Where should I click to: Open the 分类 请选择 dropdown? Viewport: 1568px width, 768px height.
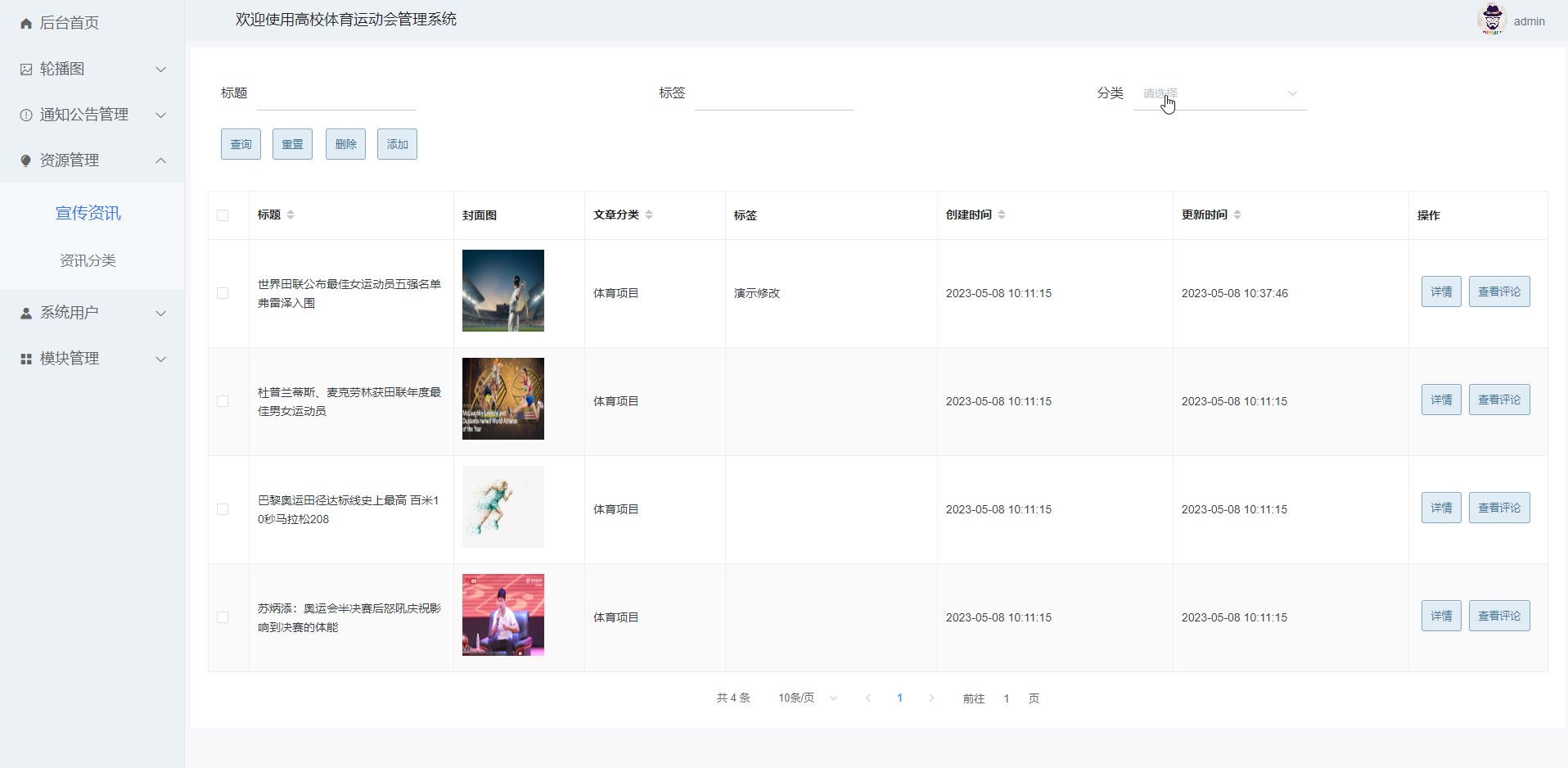point(1219,93)
